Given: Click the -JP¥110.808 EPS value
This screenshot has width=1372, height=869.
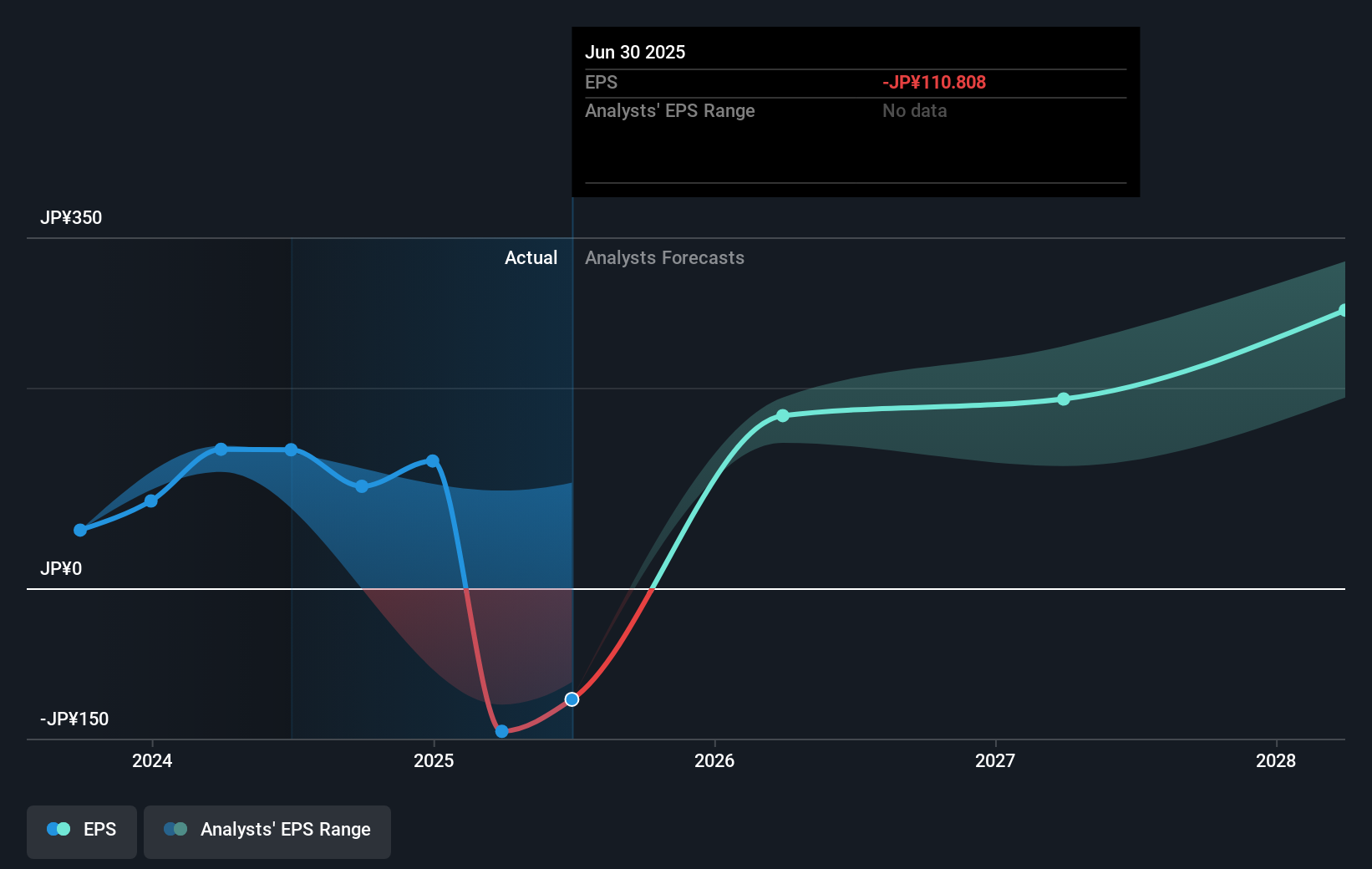Looking at the screenshot, I should tap(933, 82).
